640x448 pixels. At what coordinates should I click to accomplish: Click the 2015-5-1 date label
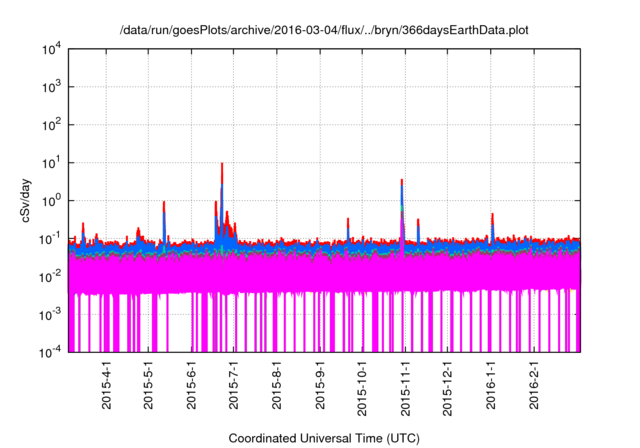(x=149, y=385)
